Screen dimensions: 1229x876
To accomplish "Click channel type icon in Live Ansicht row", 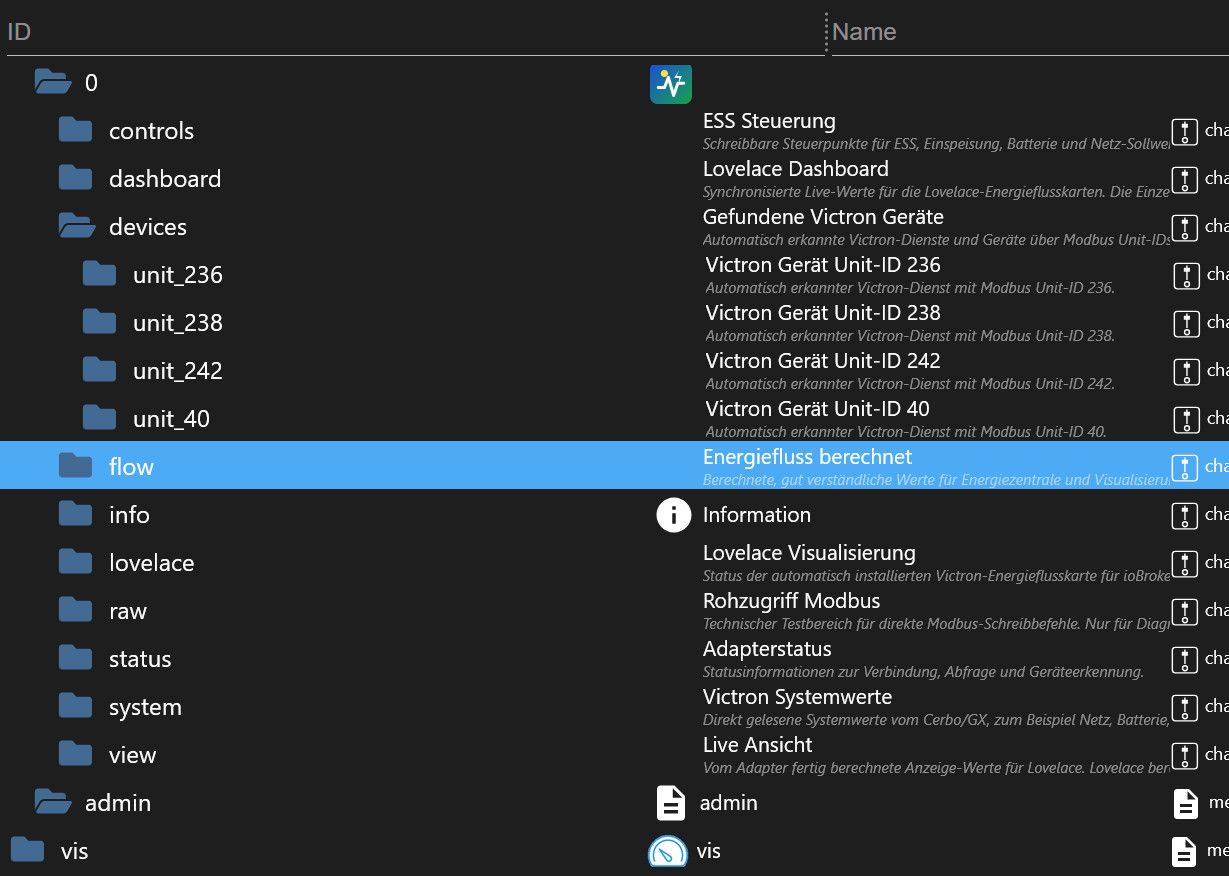I will 1185,755.
